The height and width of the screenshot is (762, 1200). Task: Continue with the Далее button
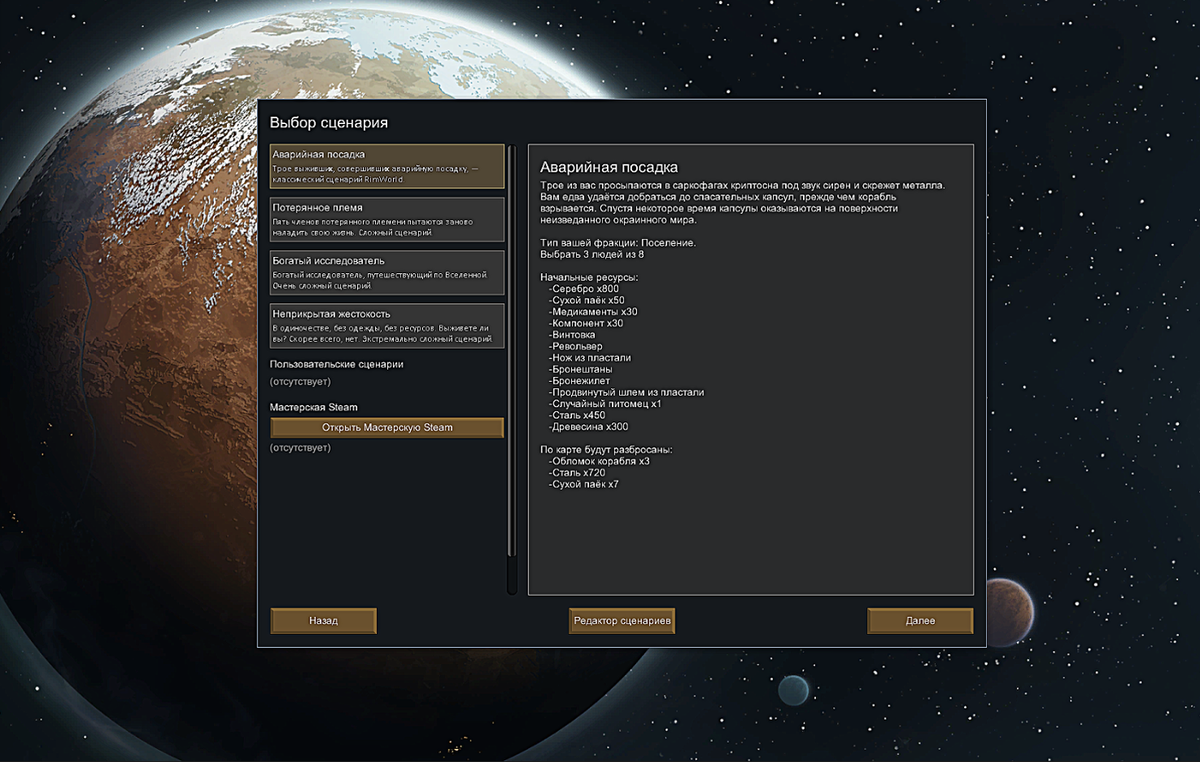point(920,621)
